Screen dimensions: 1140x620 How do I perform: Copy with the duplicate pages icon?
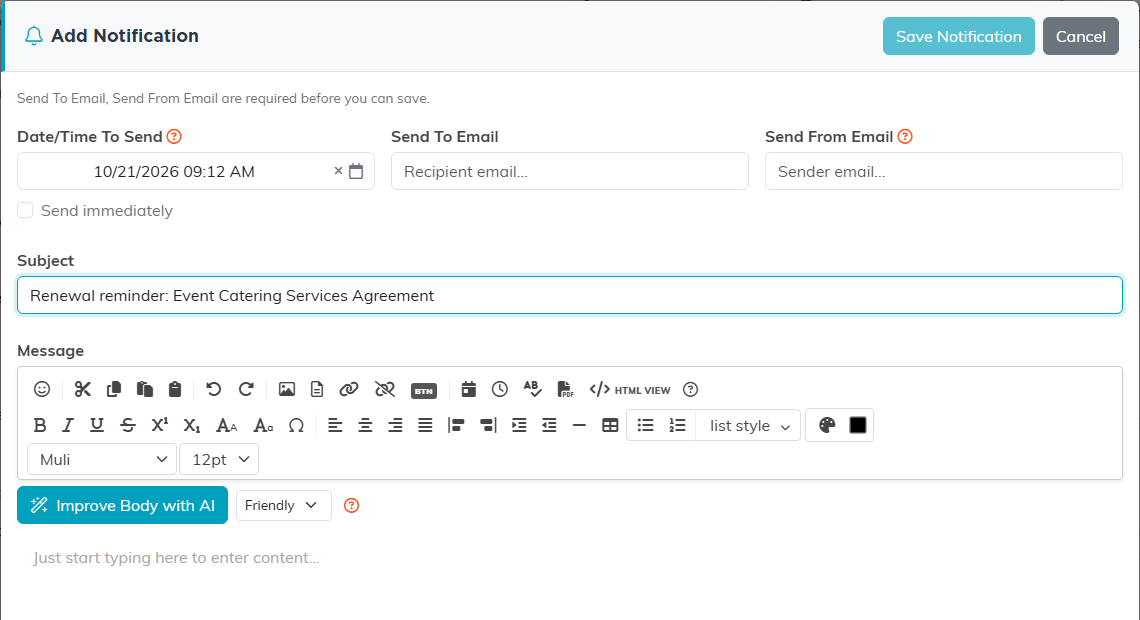[x=113, y=390]
